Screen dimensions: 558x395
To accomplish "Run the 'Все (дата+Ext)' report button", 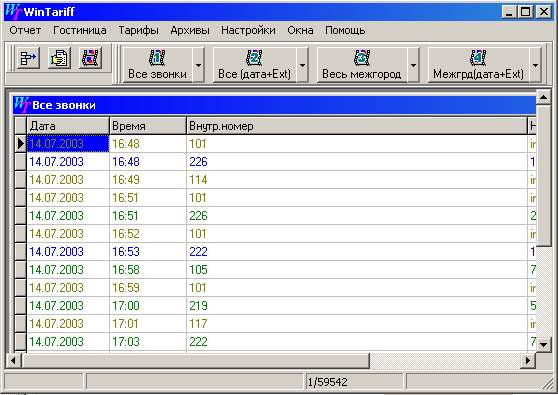I will point(254,65).
